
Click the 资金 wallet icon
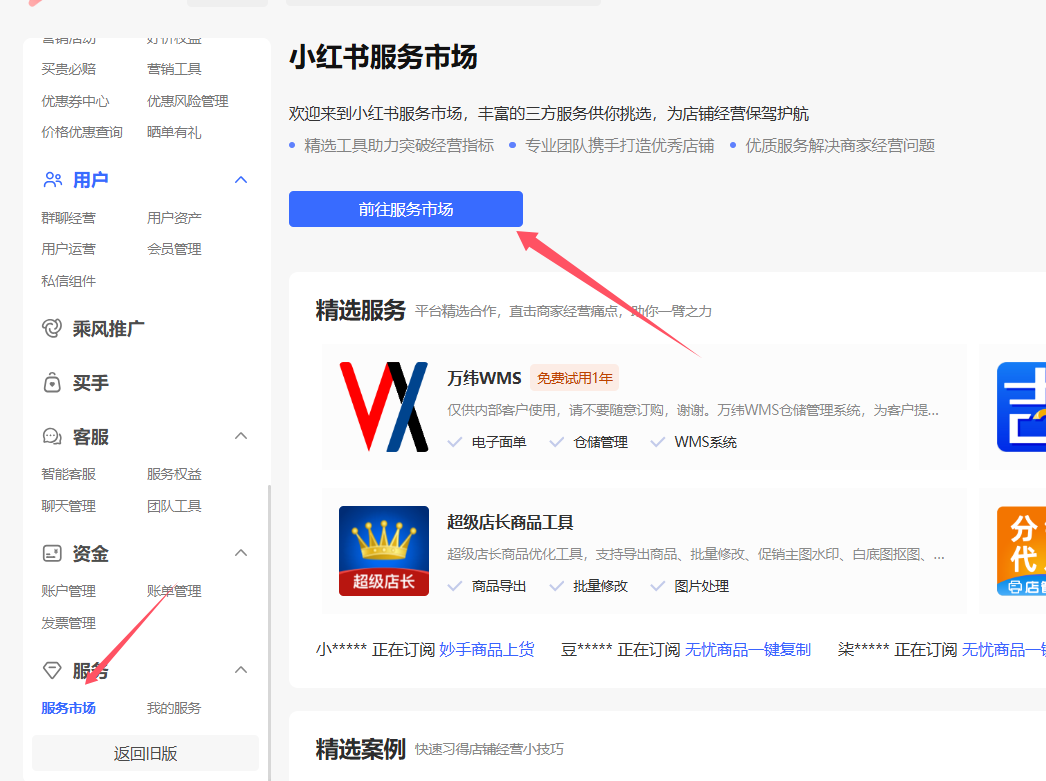[52, 553]
